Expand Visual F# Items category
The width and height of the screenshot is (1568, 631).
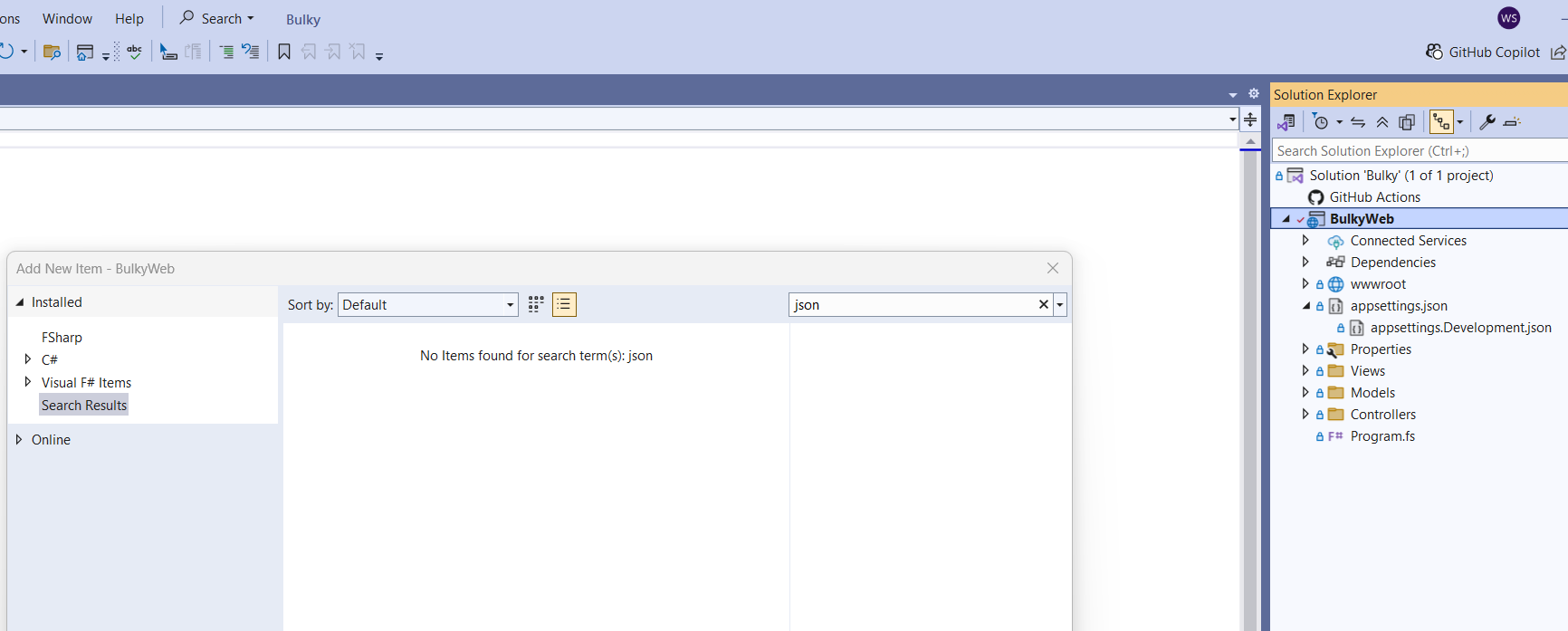28,382
